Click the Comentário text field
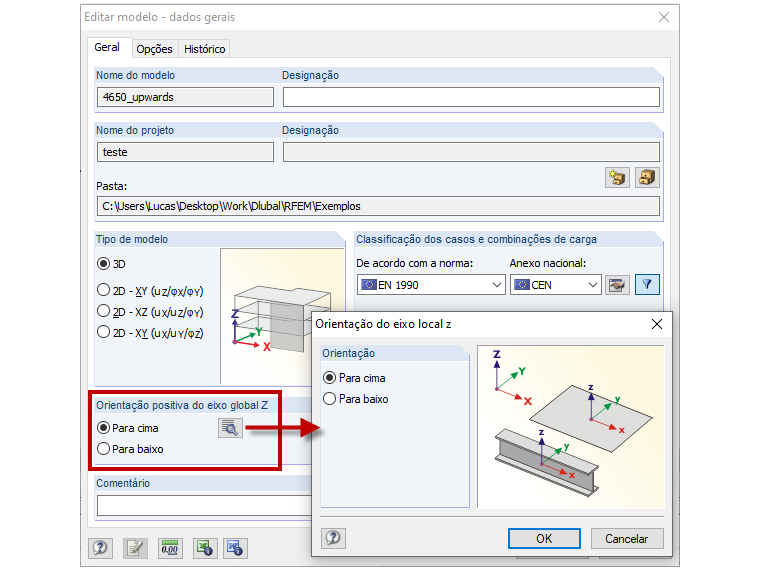This screenshot has height=570, width=760. 204,506
